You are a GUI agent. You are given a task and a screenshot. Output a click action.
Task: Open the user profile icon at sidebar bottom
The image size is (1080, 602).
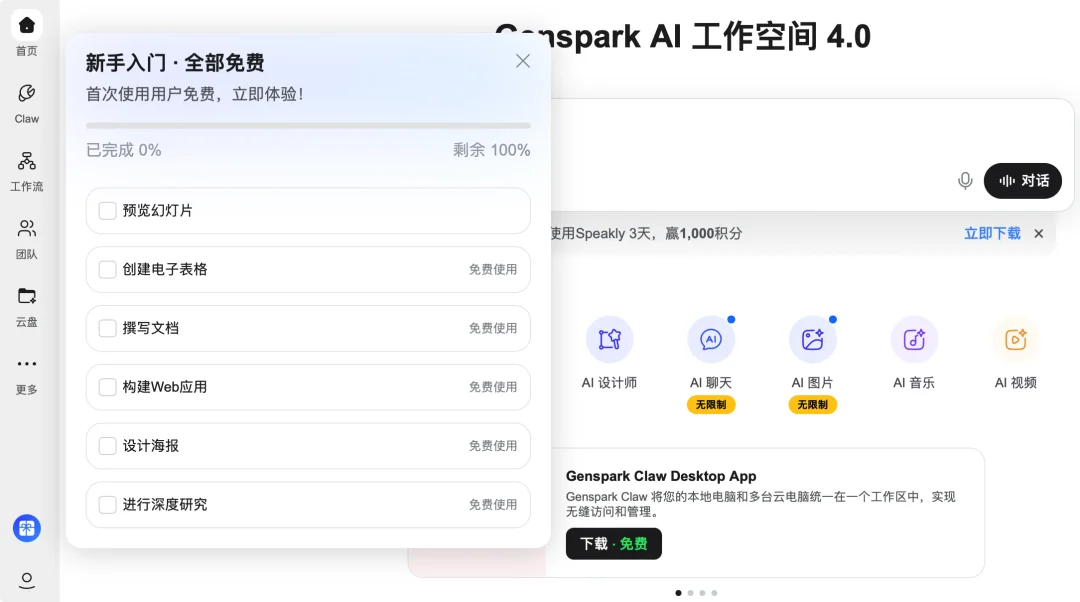coord(27,581)
